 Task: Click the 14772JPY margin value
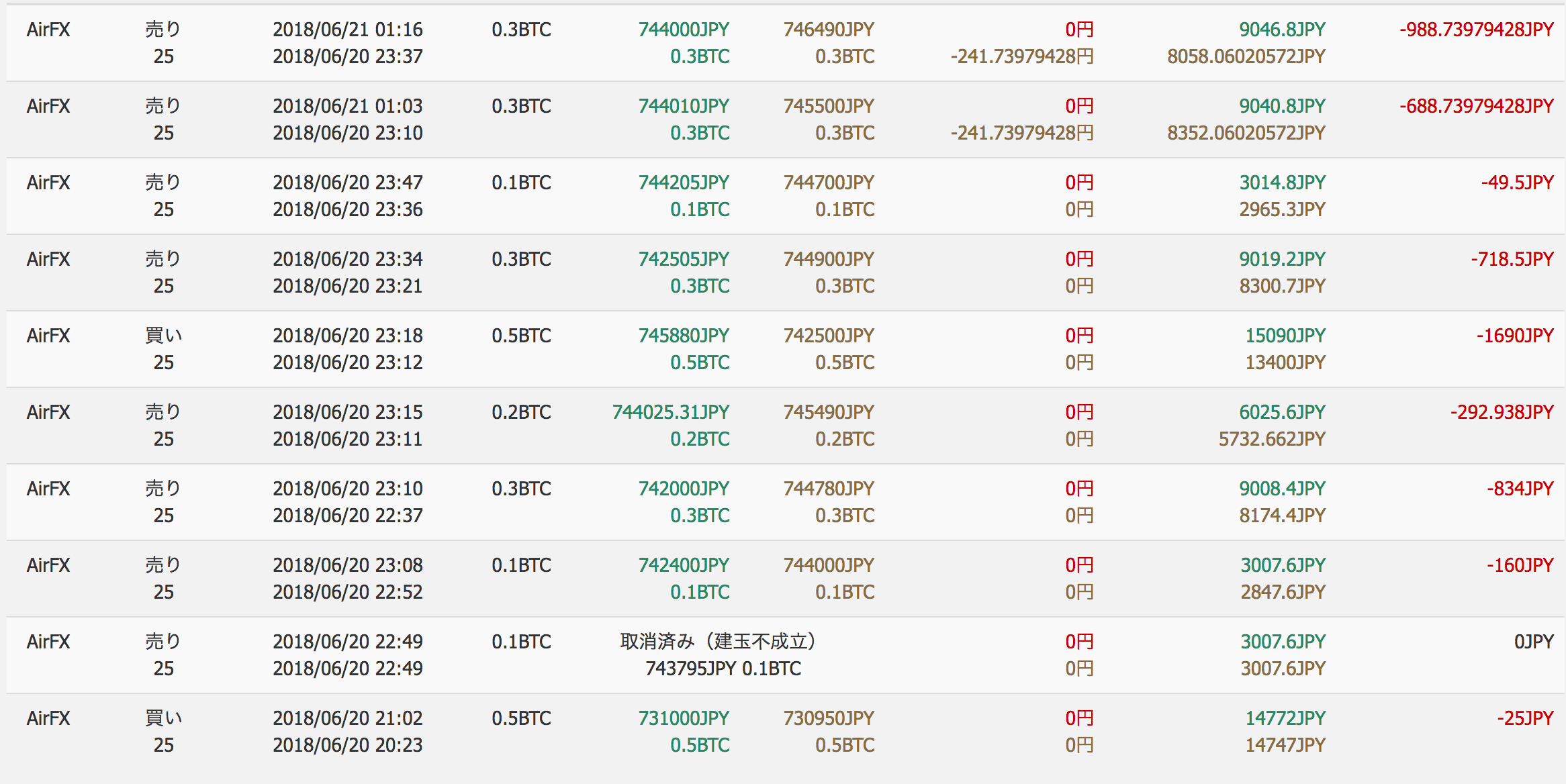(1285, 718)
